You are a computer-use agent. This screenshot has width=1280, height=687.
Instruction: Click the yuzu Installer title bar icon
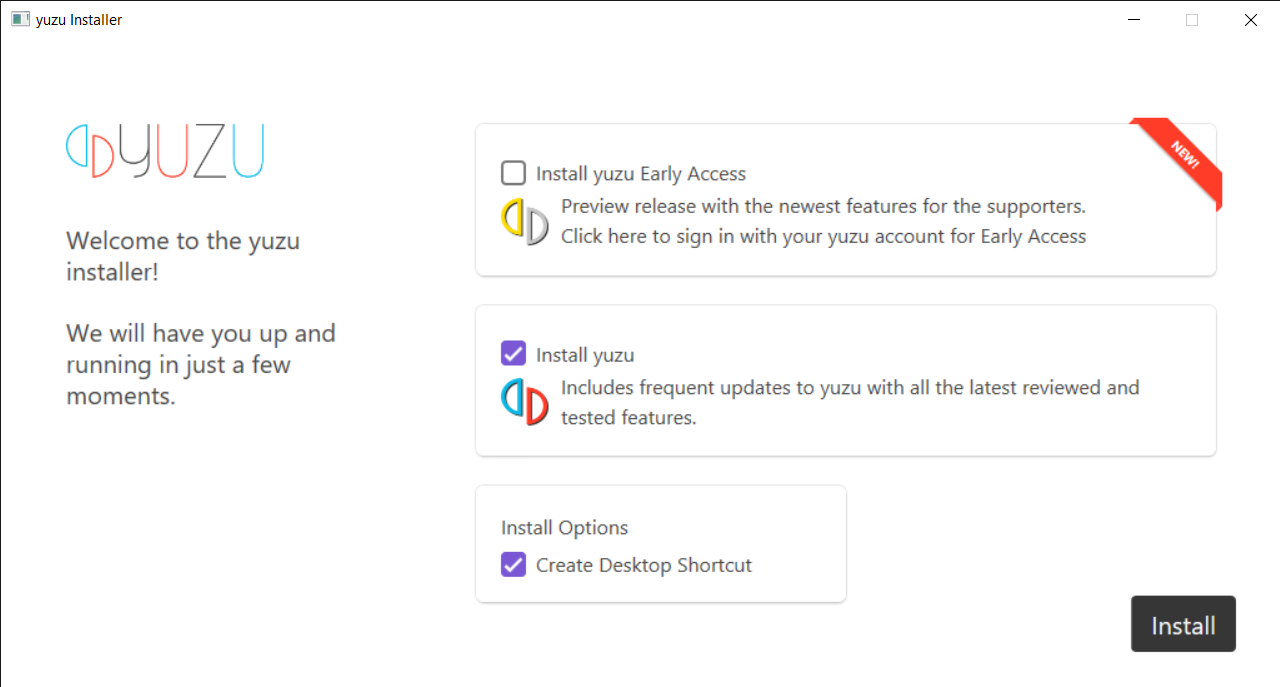[20, 19]
